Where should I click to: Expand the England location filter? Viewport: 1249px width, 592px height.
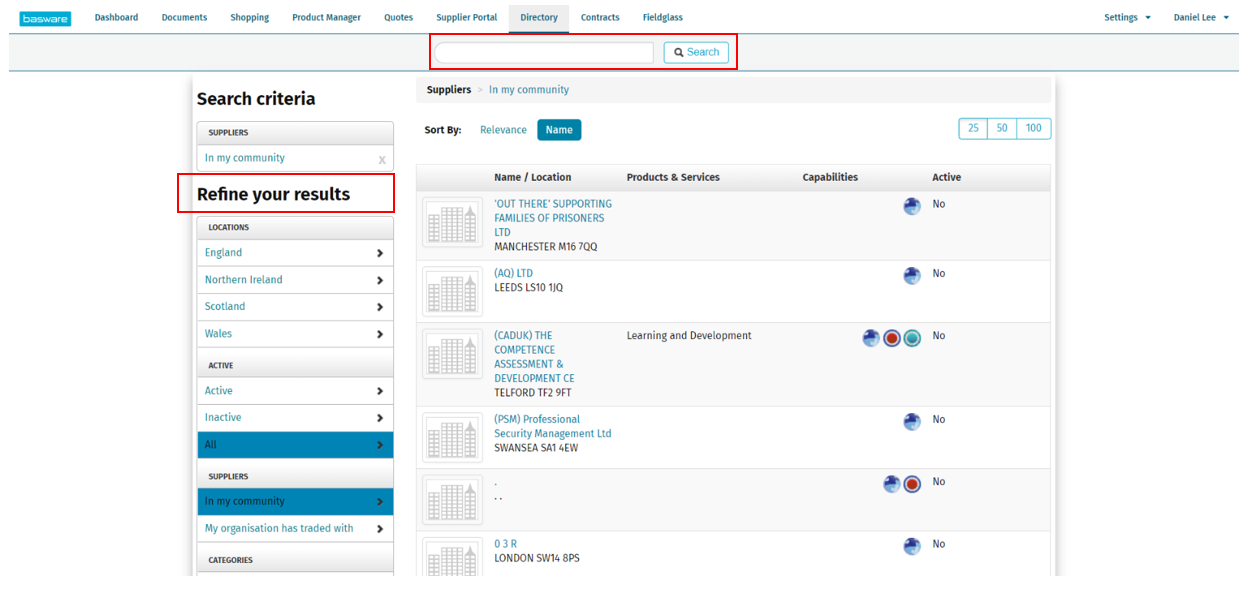coord(295,253)
